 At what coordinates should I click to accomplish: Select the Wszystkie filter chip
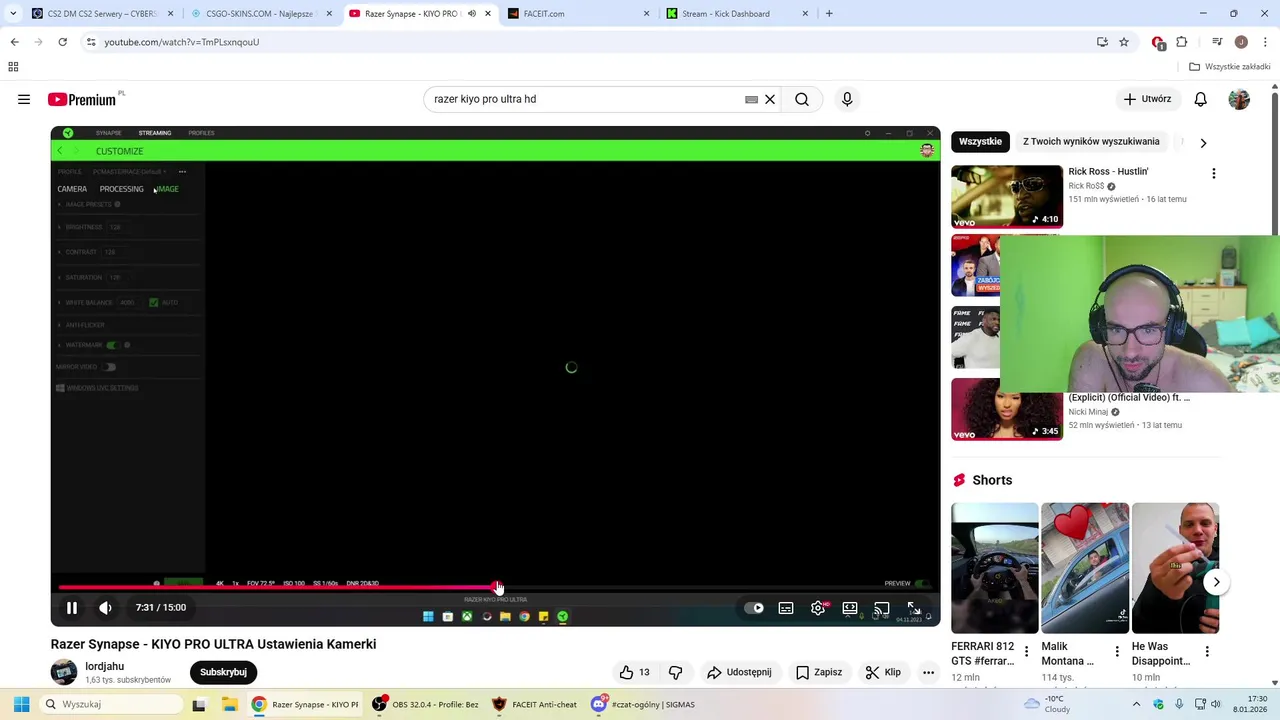click(980, 142)
